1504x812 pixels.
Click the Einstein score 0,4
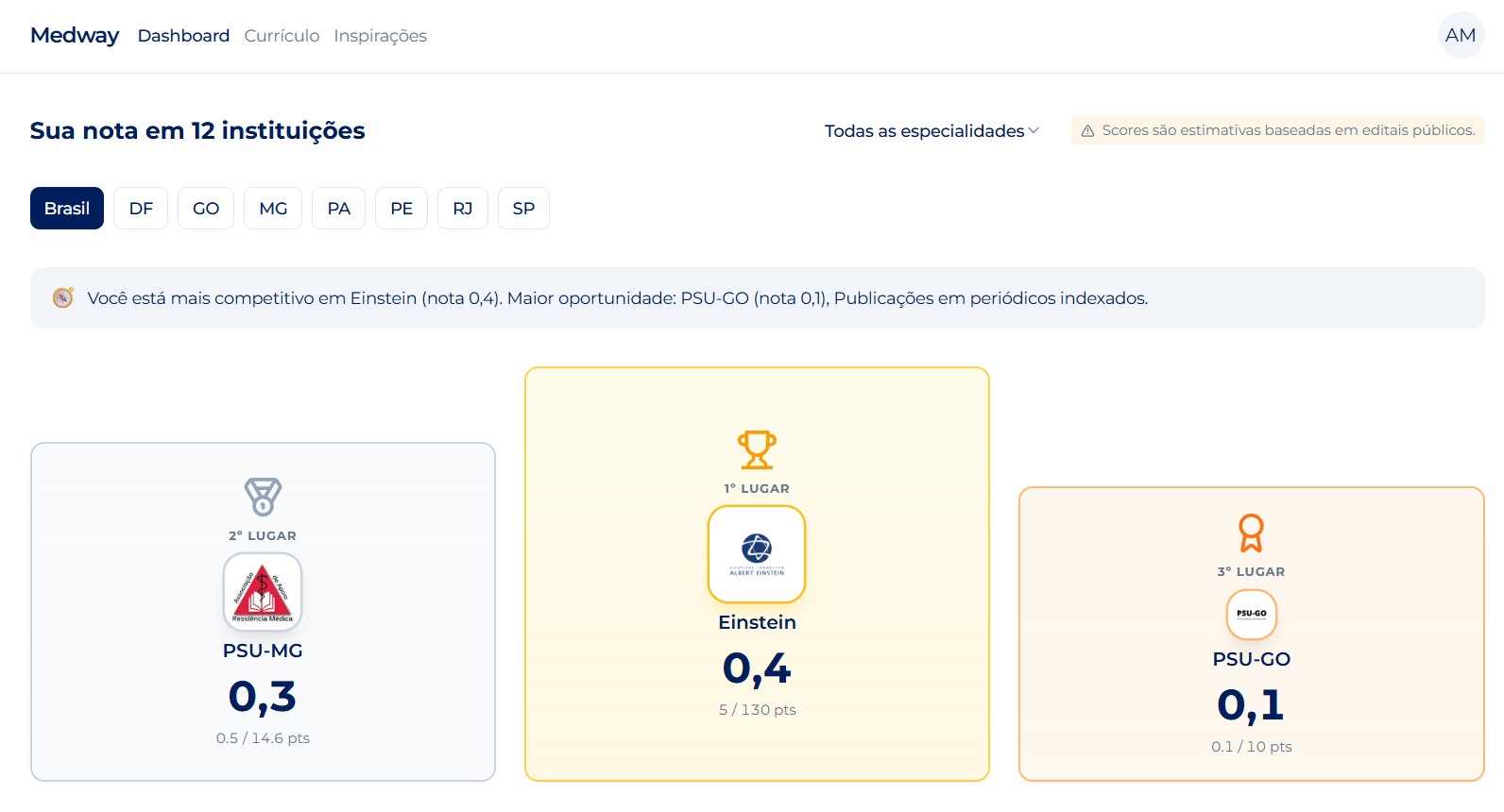point(757,668)
